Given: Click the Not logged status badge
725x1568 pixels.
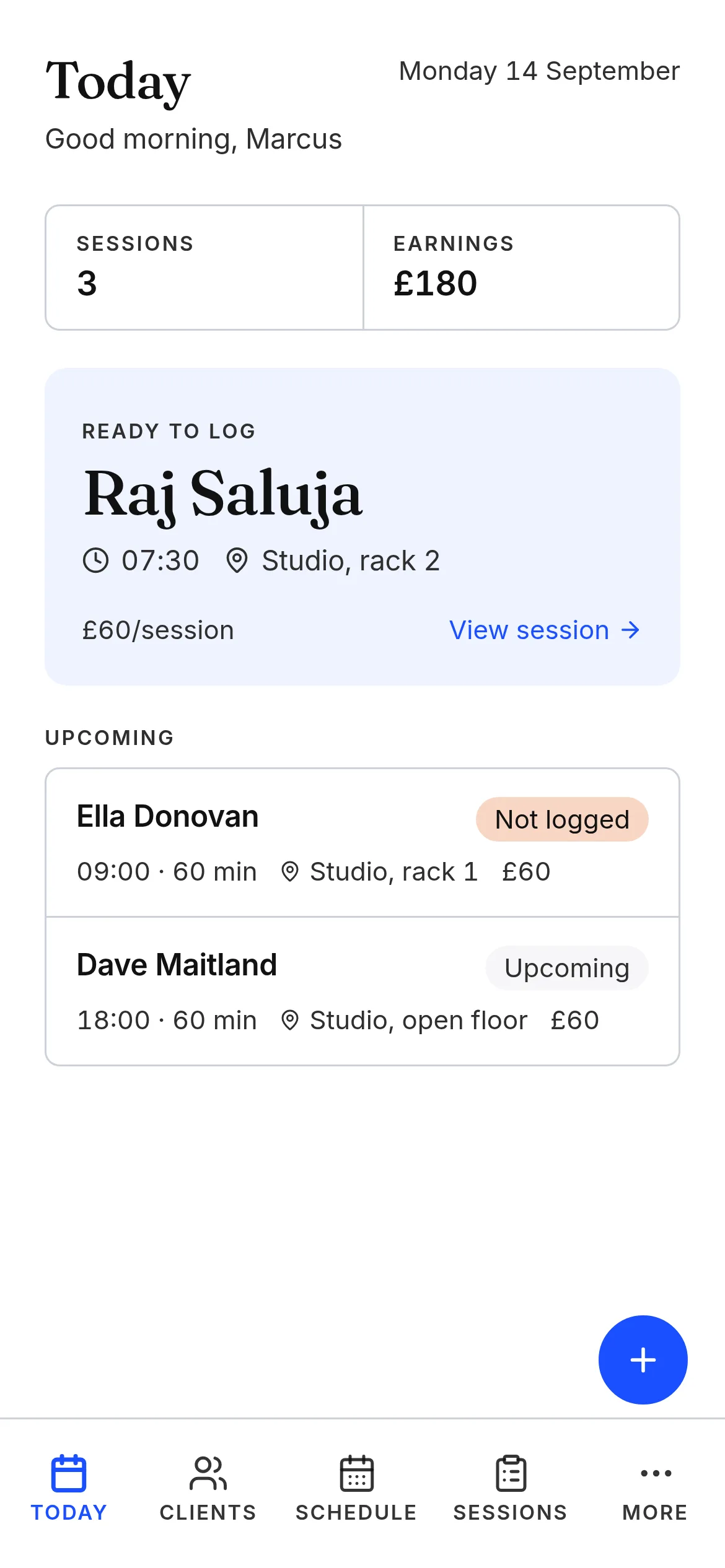Looking at the screenshot, I should (562, 819).
